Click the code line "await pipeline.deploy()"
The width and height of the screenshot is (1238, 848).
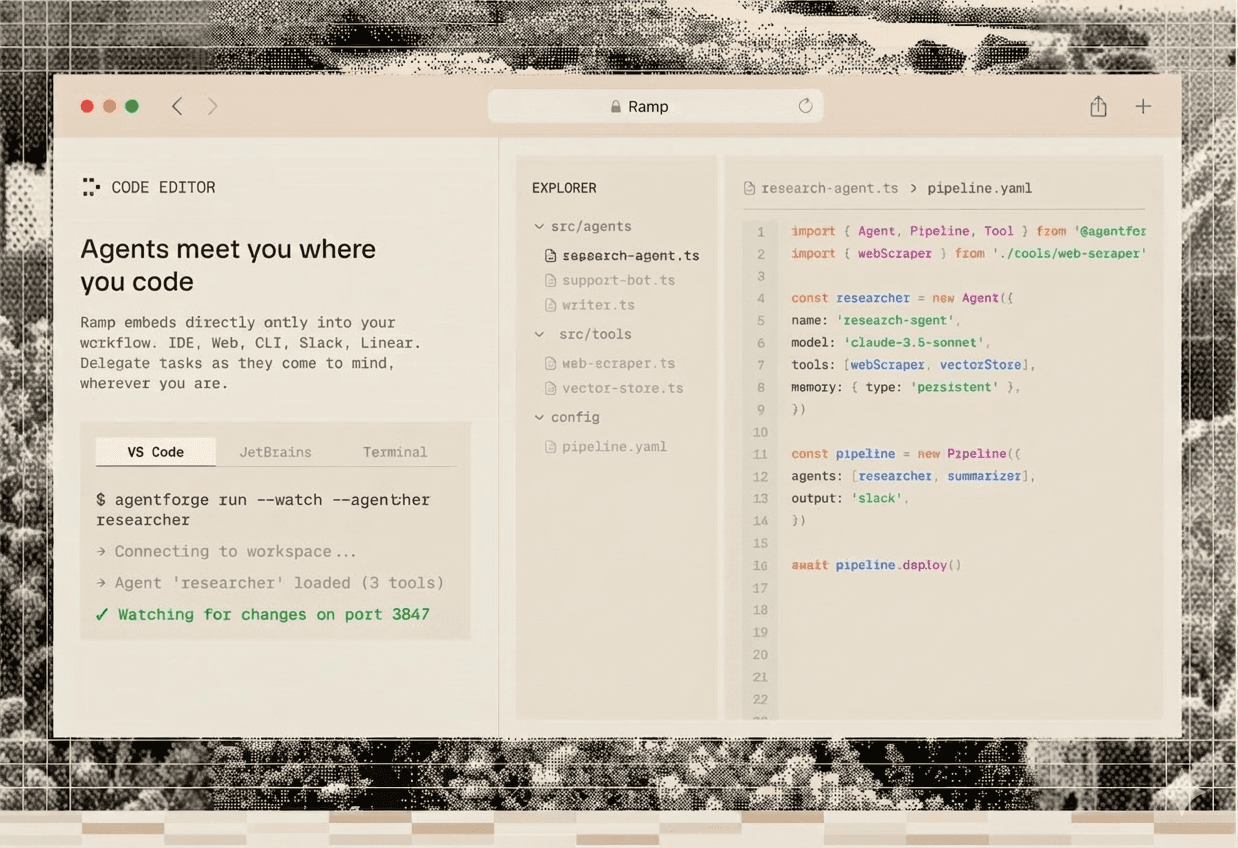tap(876, 565)
